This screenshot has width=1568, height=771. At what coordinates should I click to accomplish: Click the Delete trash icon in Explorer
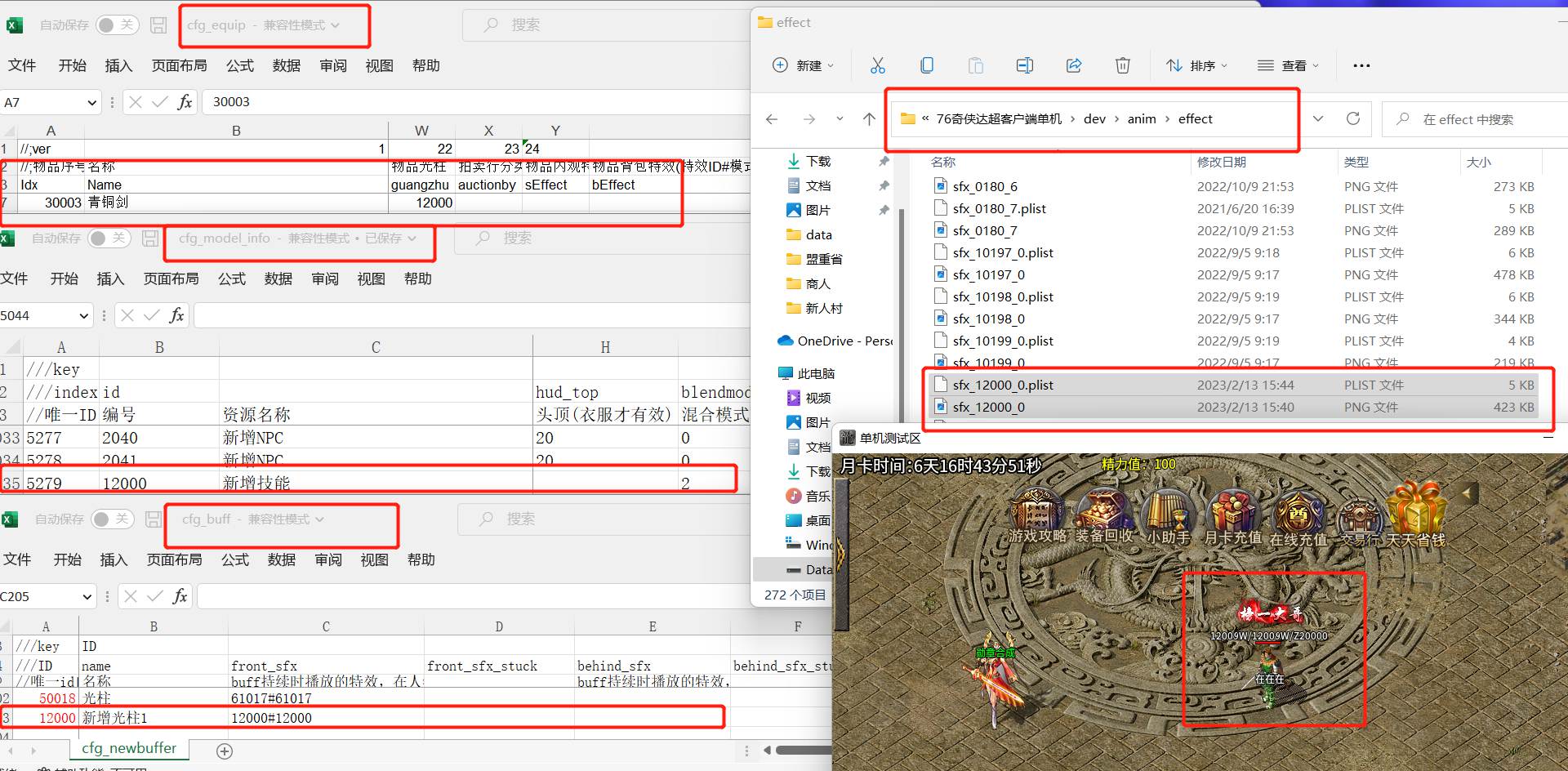(x=1123, y=65)
